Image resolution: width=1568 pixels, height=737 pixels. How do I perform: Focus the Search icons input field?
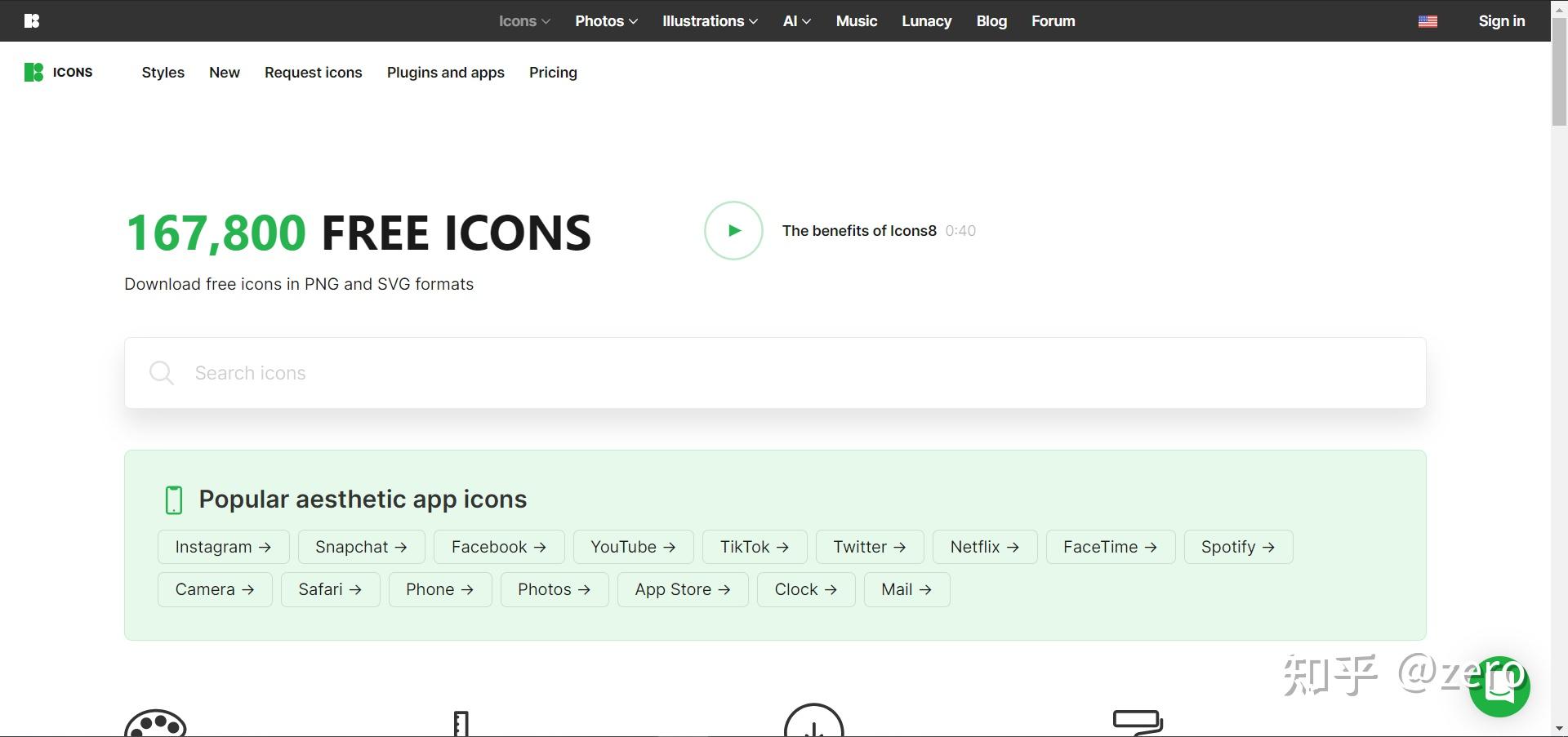coord(775,373)
